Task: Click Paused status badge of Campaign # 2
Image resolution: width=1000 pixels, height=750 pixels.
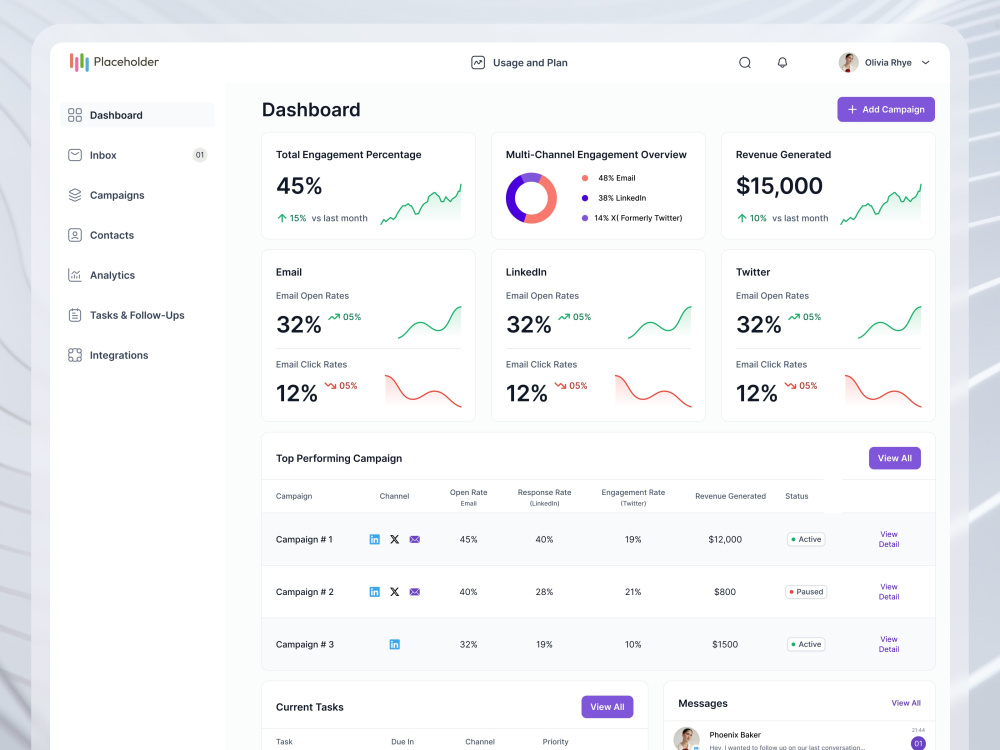Action: [806, 592]
